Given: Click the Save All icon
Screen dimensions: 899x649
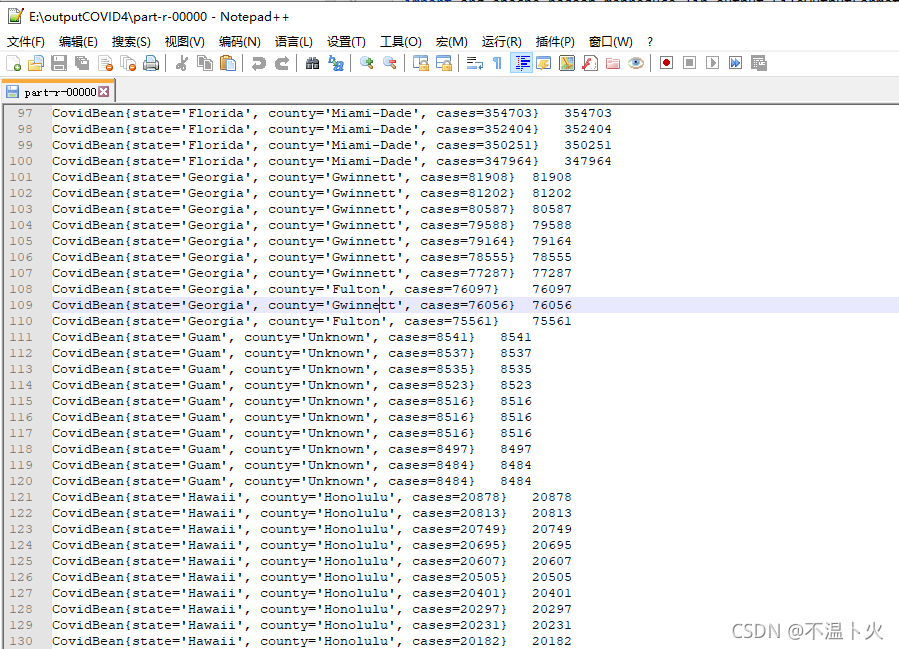Looking at the screenshot, I should tap(82, 63).
